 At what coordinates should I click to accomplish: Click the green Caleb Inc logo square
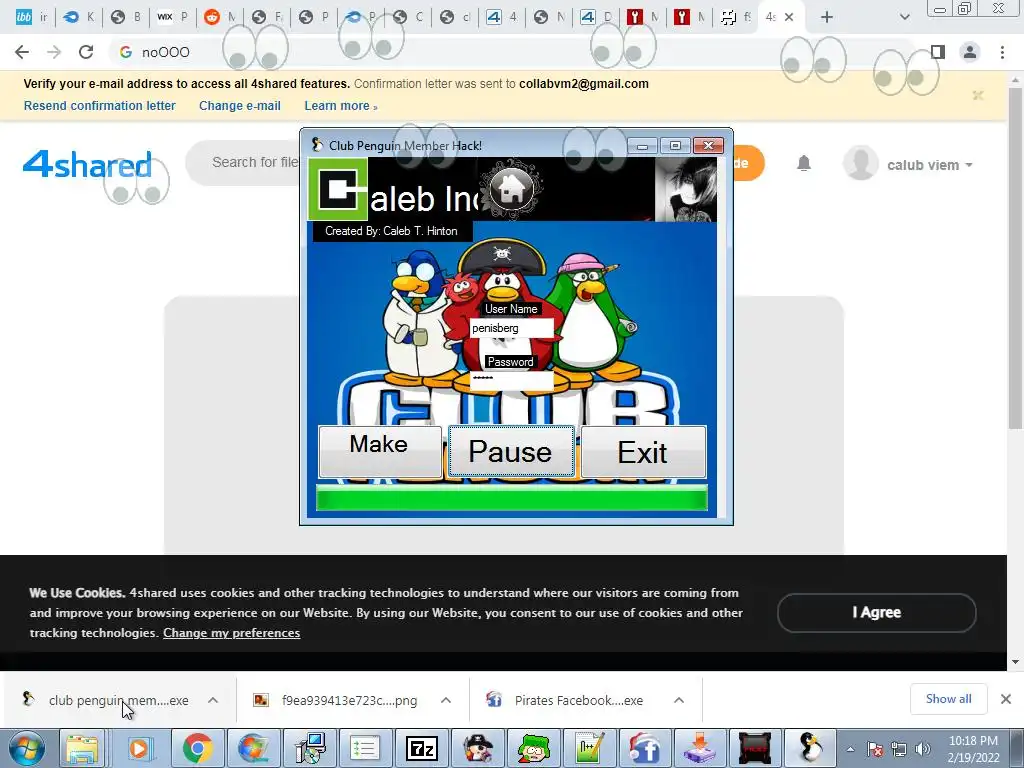(x=338, y=189)
